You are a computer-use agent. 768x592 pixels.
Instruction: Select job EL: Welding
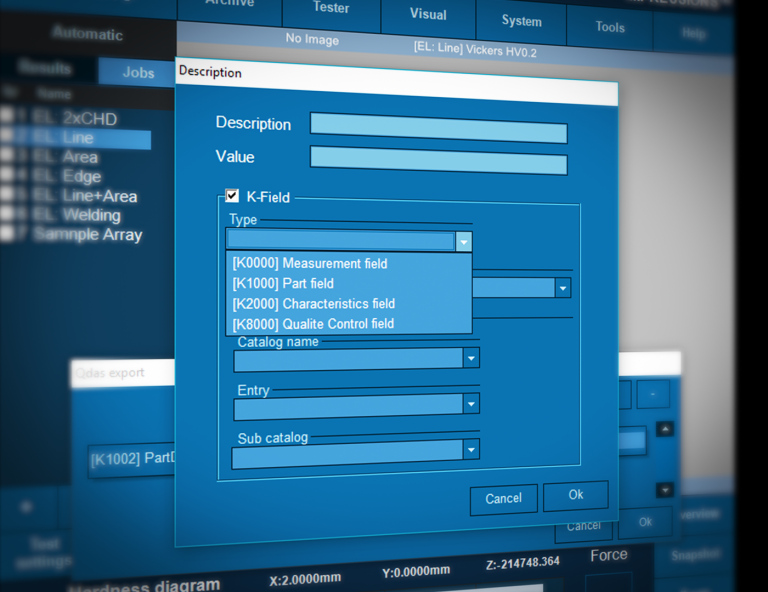[x=76, y=215]
